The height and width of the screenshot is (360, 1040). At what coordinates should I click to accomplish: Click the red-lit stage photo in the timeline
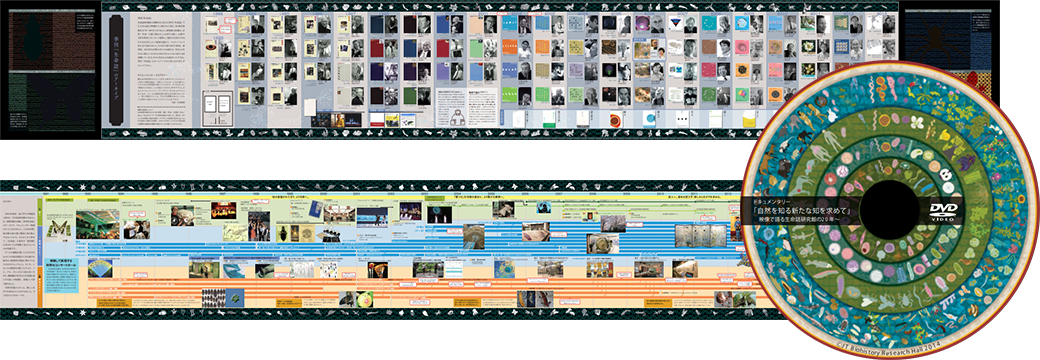223,210
